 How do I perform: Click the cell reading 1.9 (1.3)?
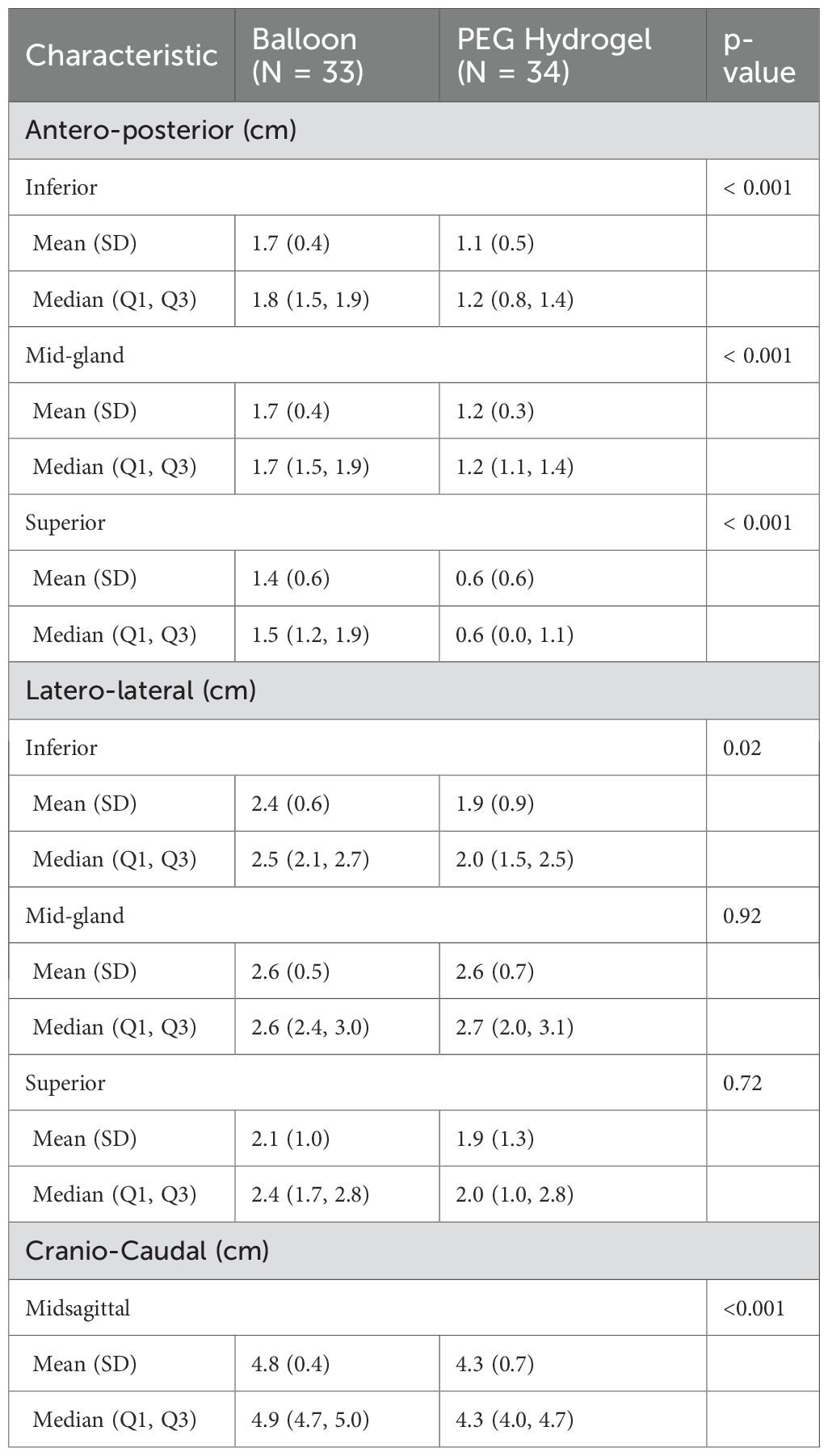[495, 1139]
